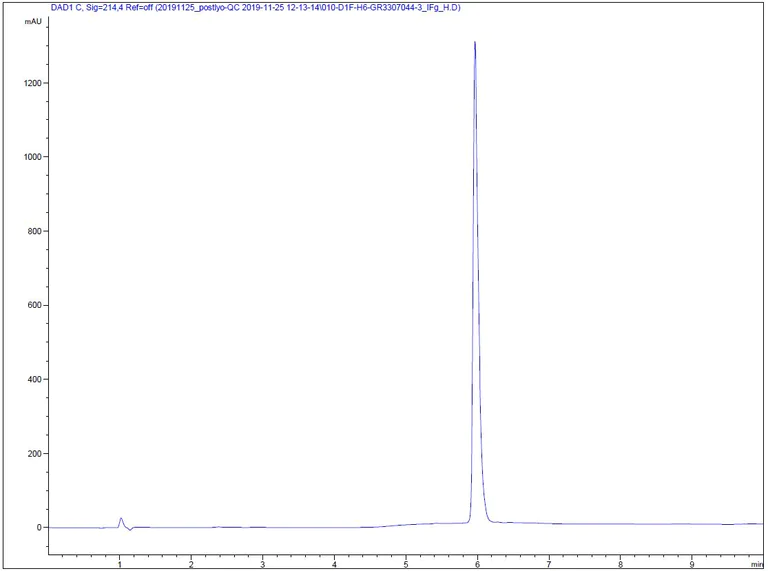Click the 3 minute x-axis label
Image resolution: width=768 pixels, height=571 pixels.
[x=263, y=564]
